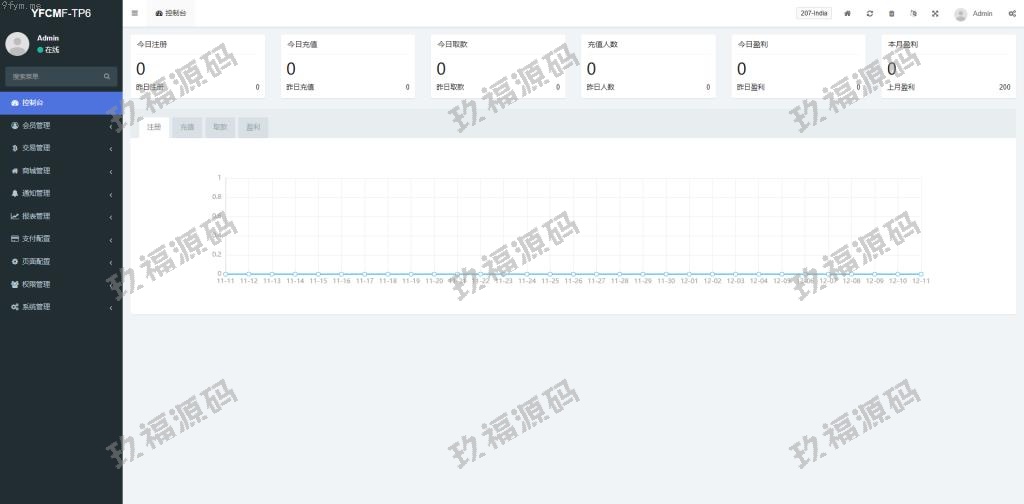This screenshot has width=1024, height=504.
Task: Click the trash clear-cache icon
Action: click(891, 13)
